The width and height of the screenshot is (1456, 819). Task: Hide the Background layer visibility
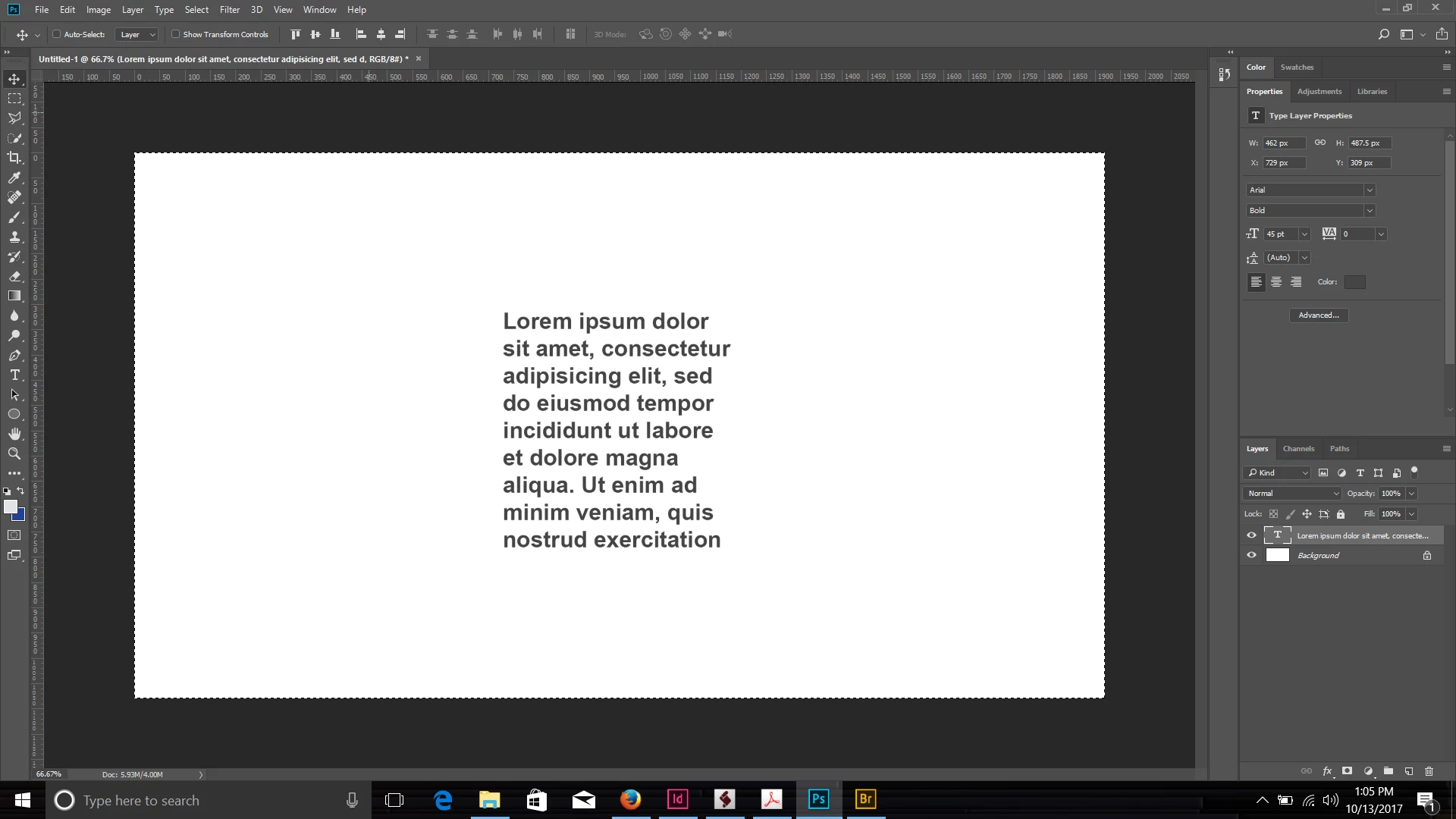tap(1251, 555)
